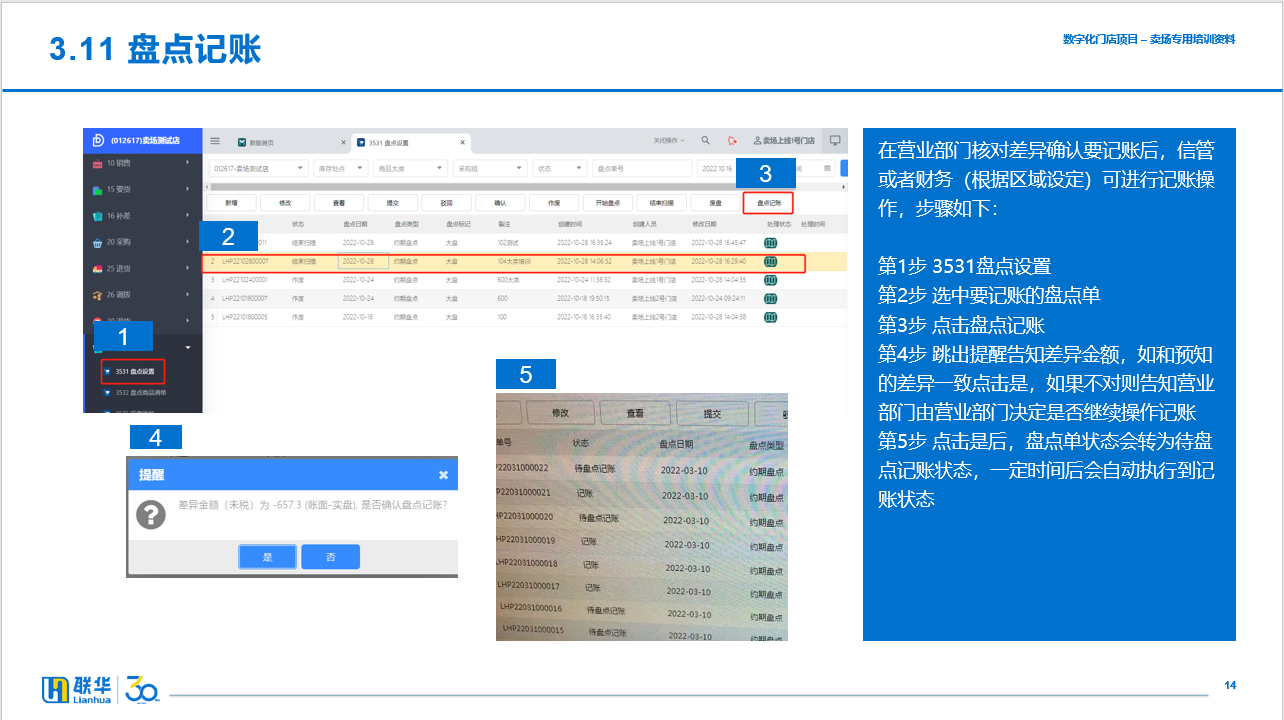Open the 16 补差 sidebar menu
Image resolution: width=1284 pixels, height=720 pixels.
pos(141,215)
